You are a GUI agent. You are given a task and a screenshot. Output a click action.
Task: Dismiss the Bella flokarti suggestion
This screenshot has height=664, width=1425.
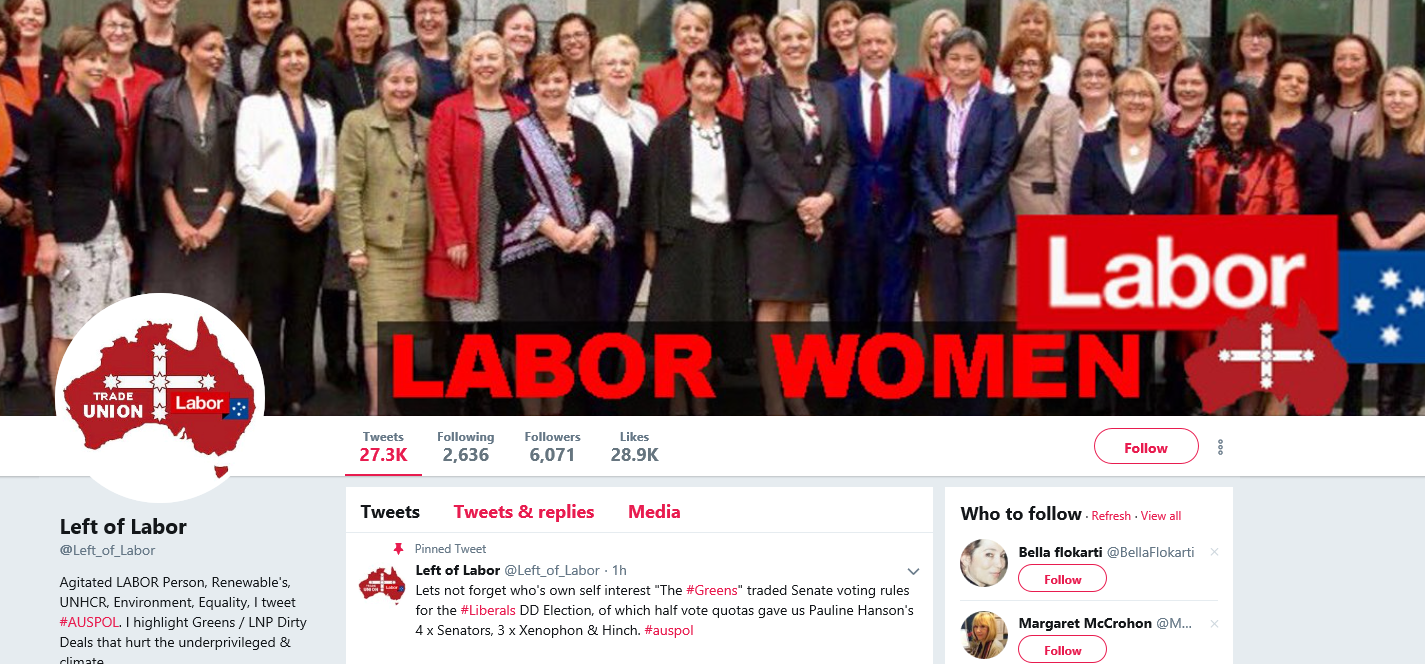click(1214, 552)
